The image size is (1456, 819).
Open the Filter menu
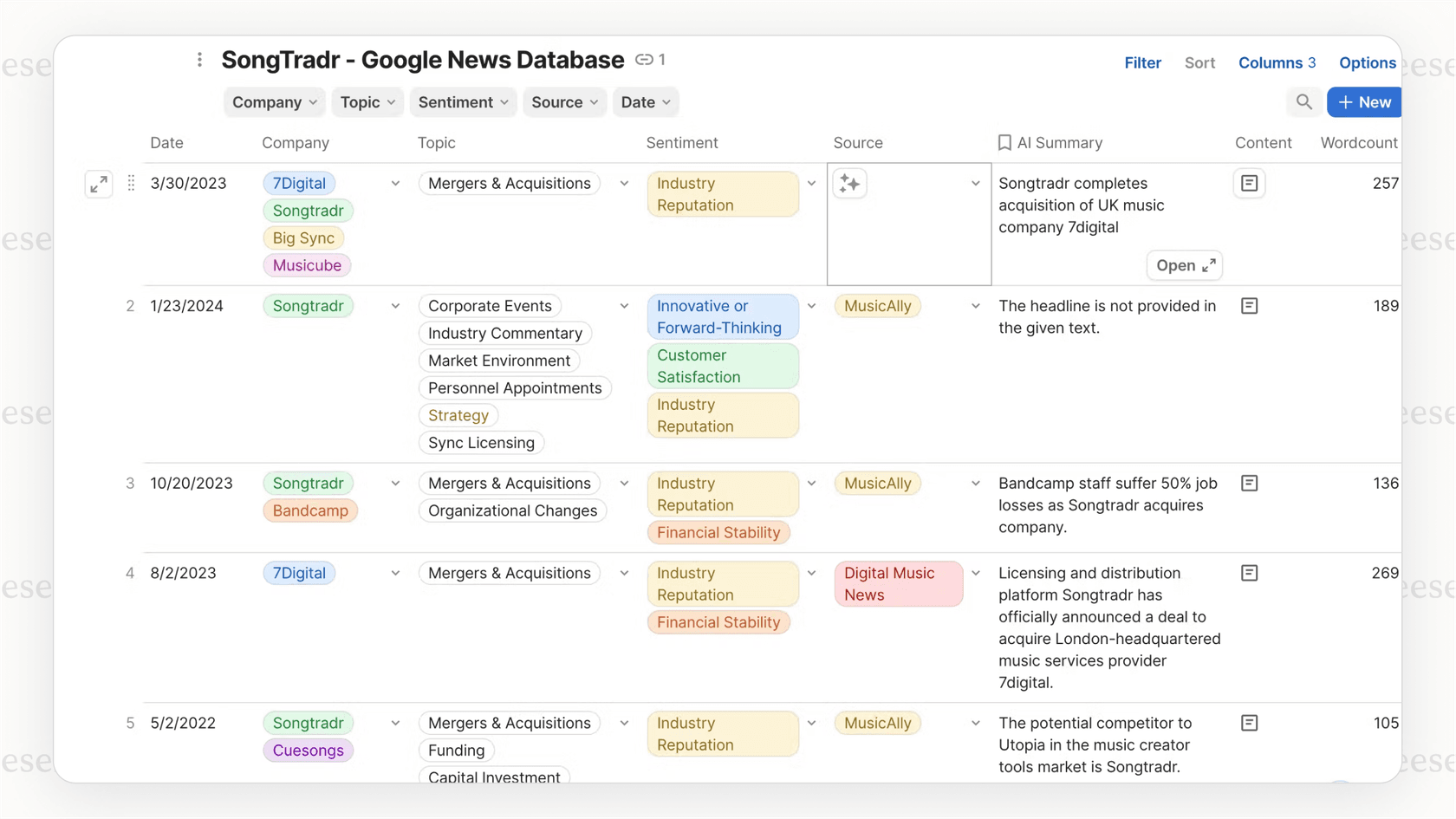1142,62
